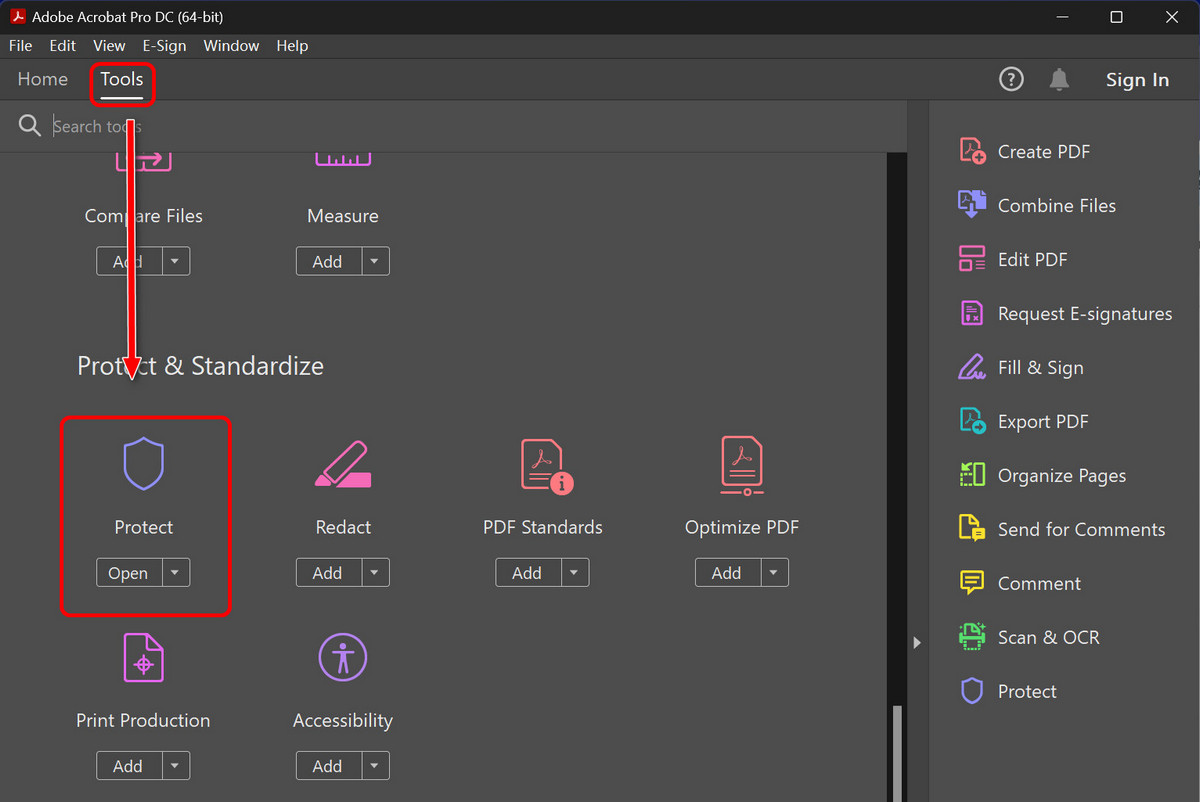Click the notification bell icon
The width and height of the screenshot is (1200, 802).
(1059, 79)
